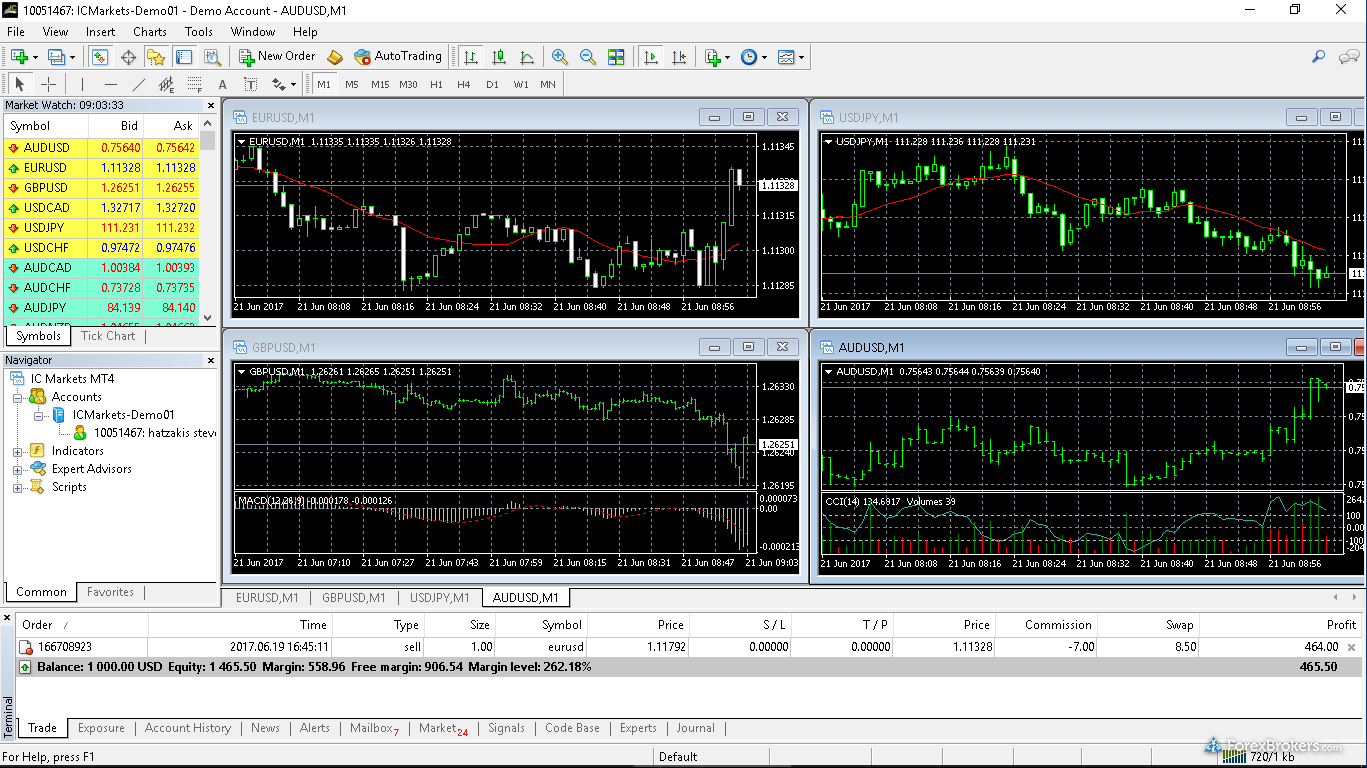Open the search magnifier icon
1367x768 pixels.
[x=1319, y=57]
